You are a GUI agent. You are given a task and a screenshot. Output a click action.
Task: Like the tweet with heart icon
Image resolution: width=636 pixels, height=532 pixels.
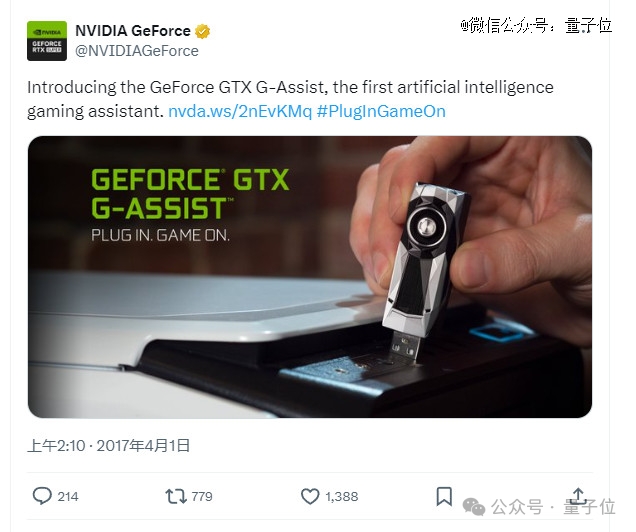[x=310, y=496]
